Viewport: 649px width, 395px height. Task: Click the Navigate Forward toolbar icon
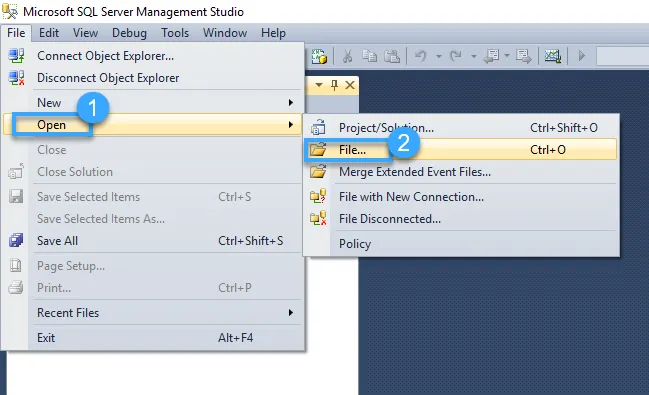pos(524,56)
